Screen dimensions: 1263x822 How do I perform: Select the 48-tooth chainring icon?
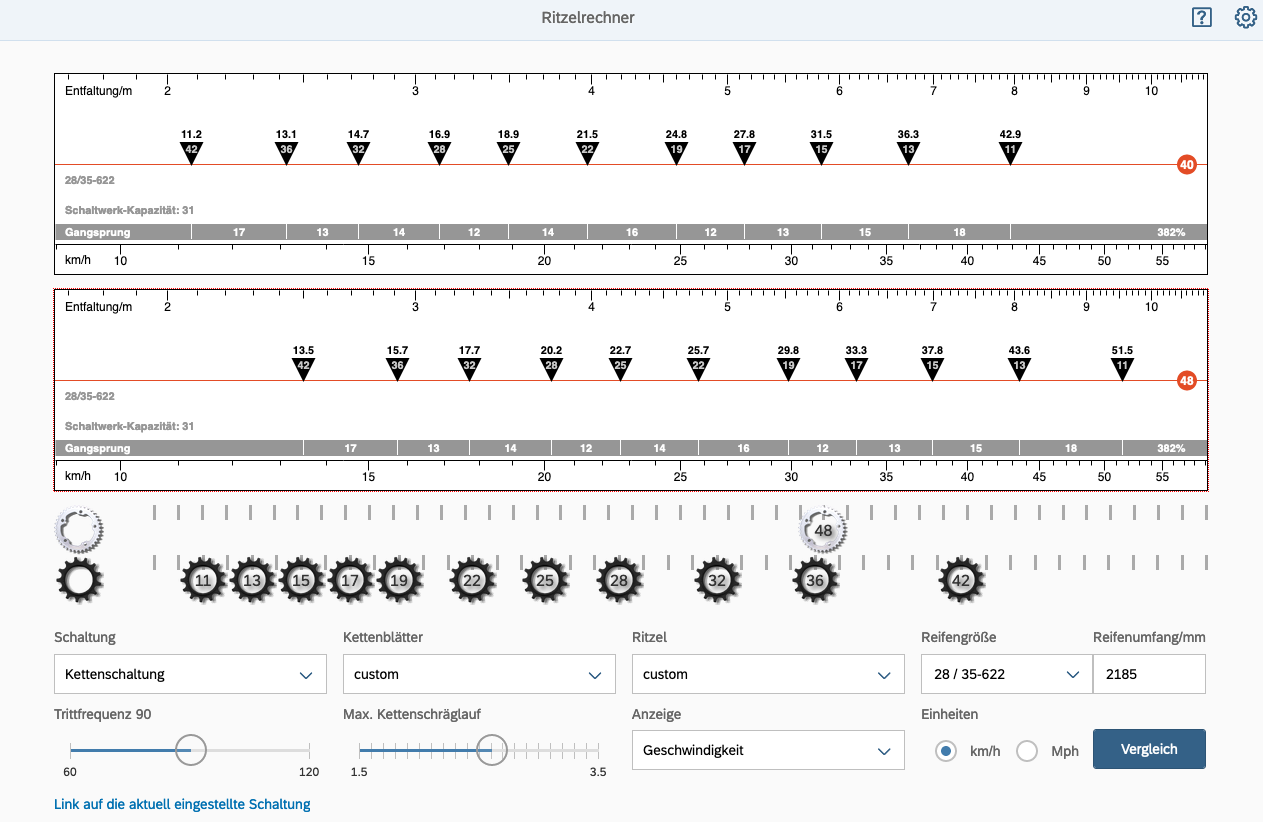click(x=823, y=530)
